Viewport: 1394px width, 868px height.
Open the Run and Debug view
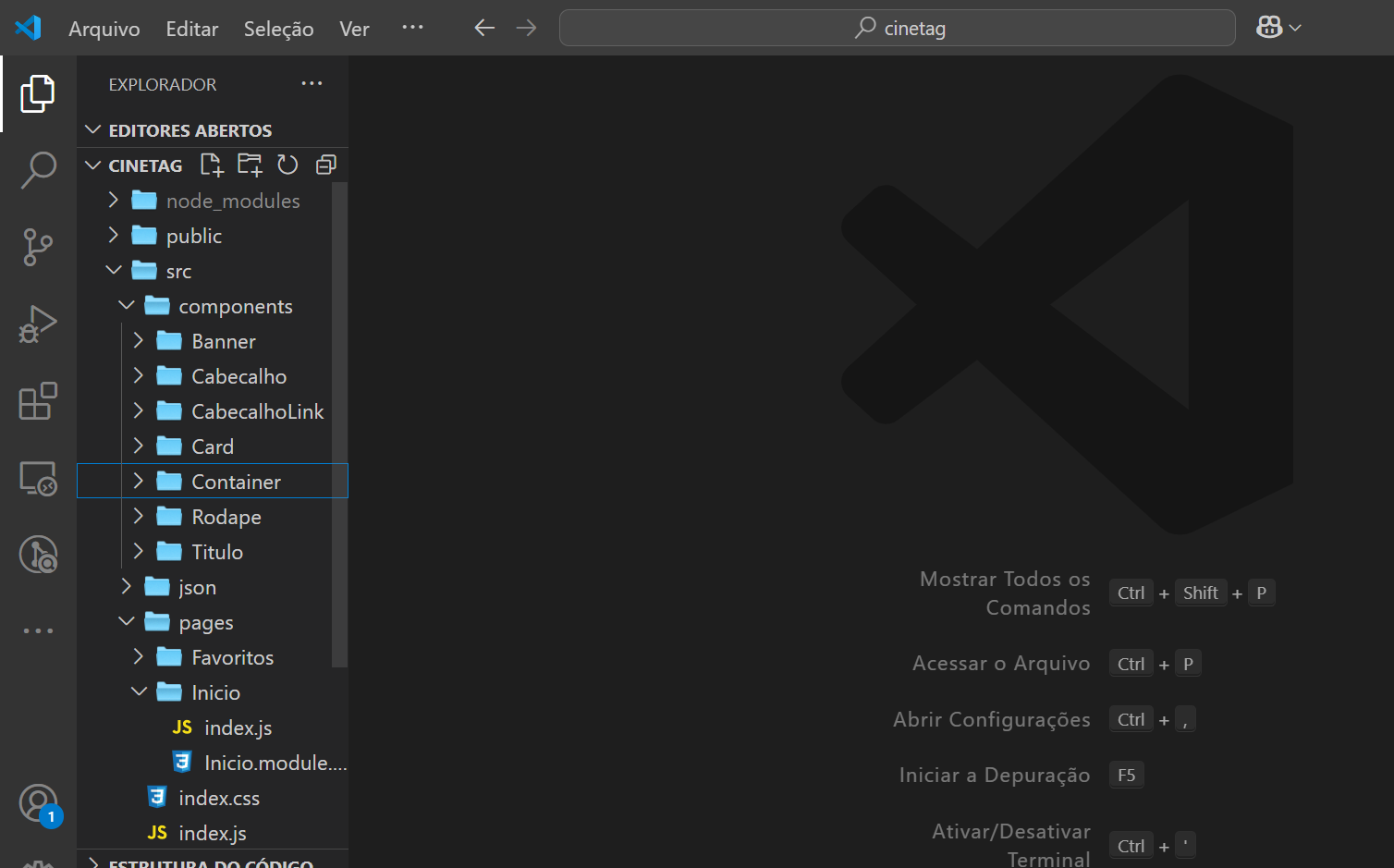point(38,324)
